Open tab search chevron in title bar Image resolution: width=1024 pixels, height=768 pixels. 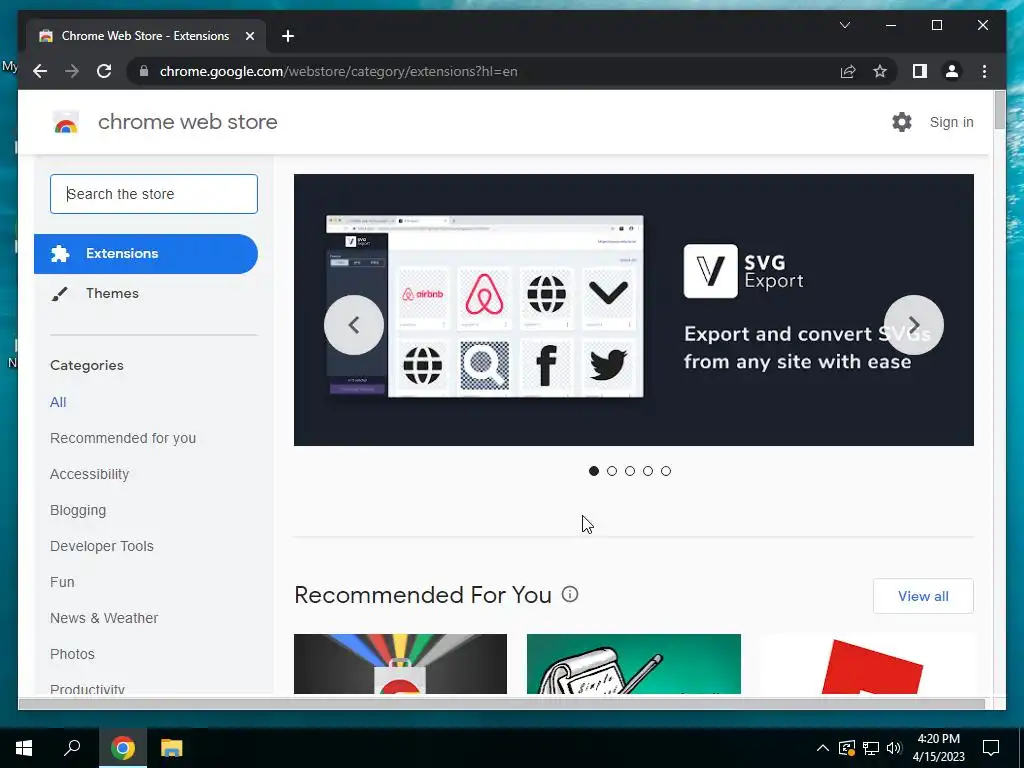844,25
